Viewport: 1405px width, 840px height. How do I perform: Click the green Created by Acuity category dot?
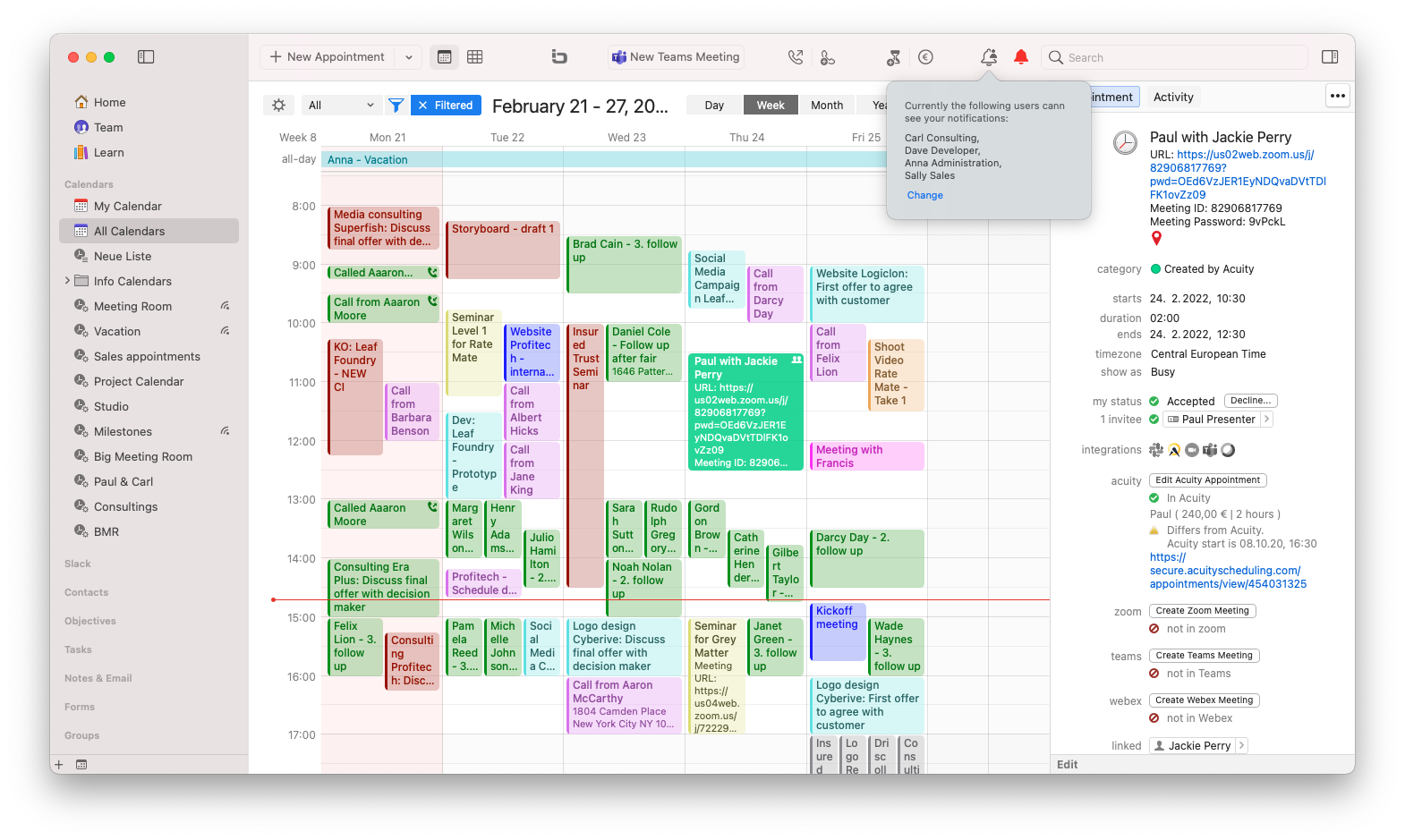(1155, 269)
